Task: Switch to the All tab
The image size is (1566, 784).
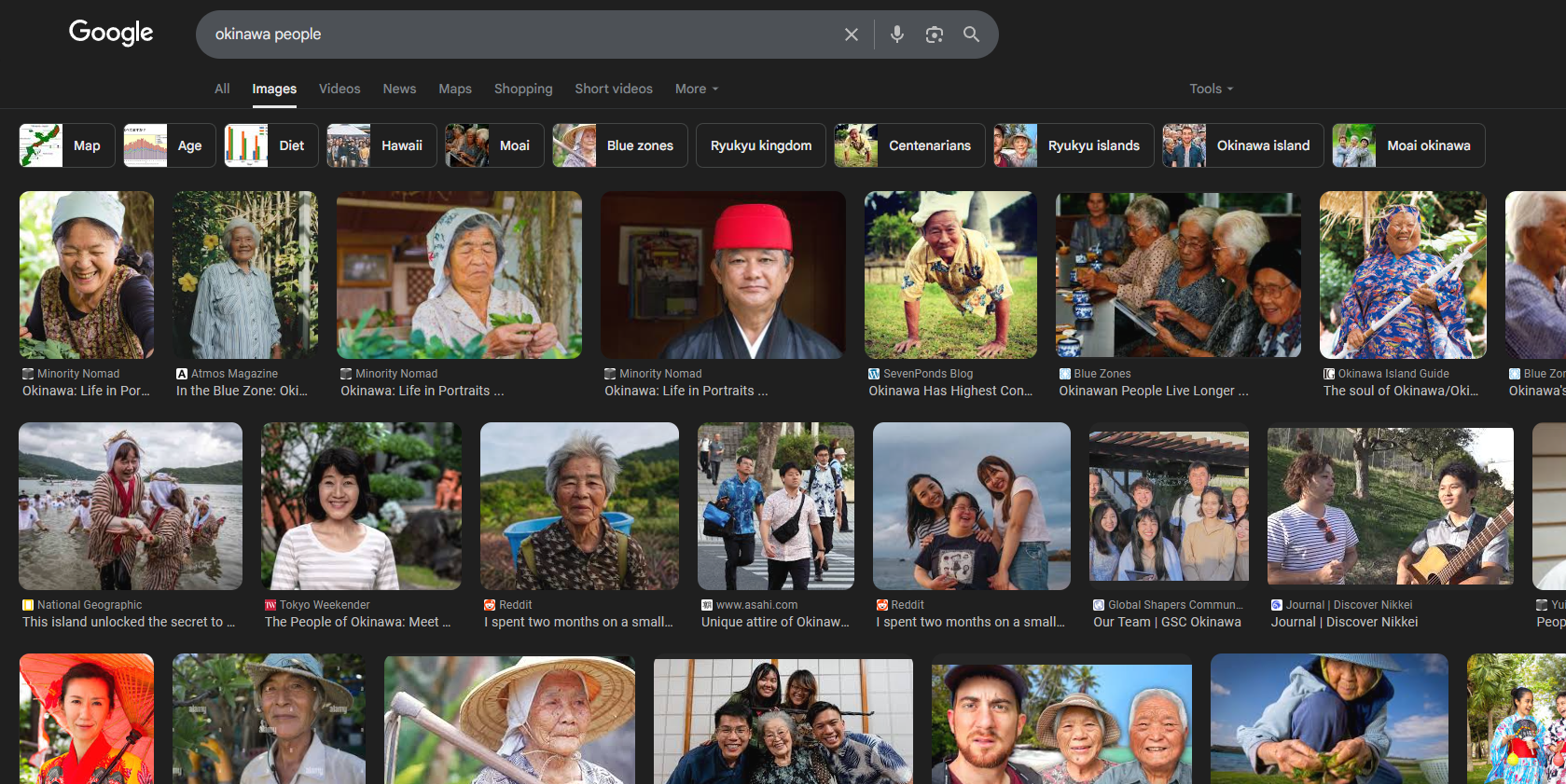Action: point(222,89)
